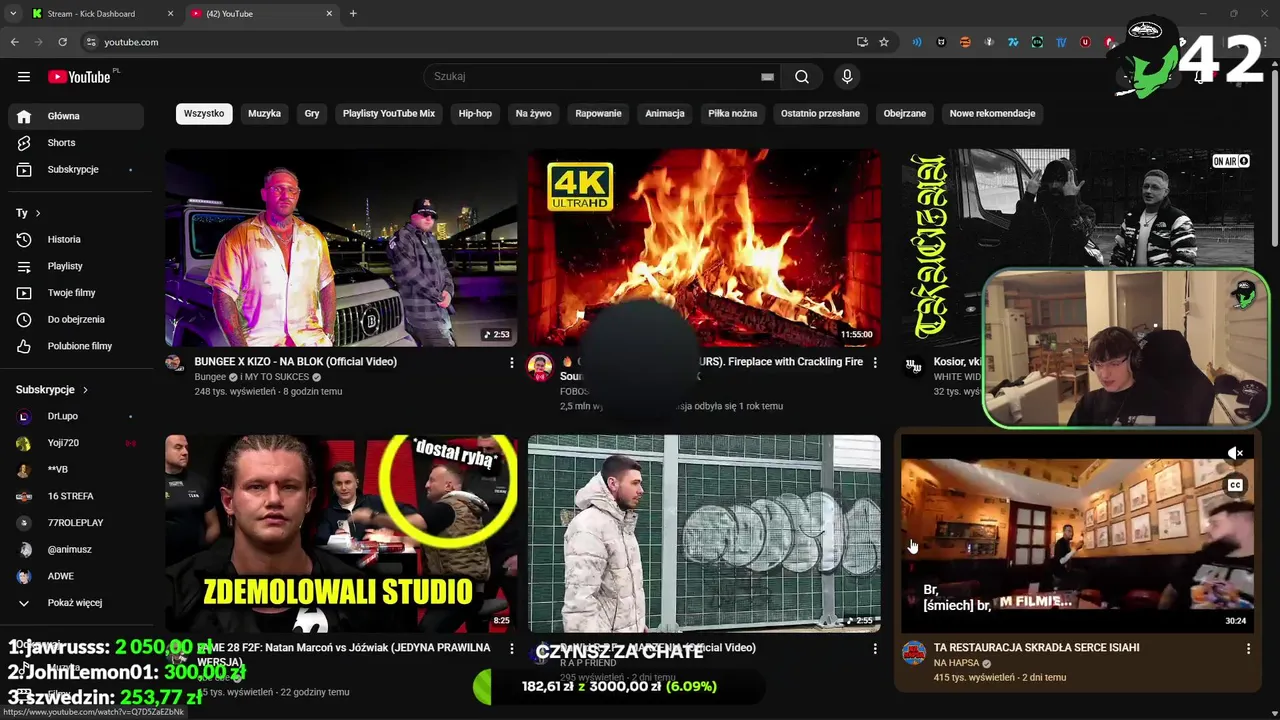The image size is (1280, 720).
Task: Select the Piłka nożna chip
Action: point(733,114)
